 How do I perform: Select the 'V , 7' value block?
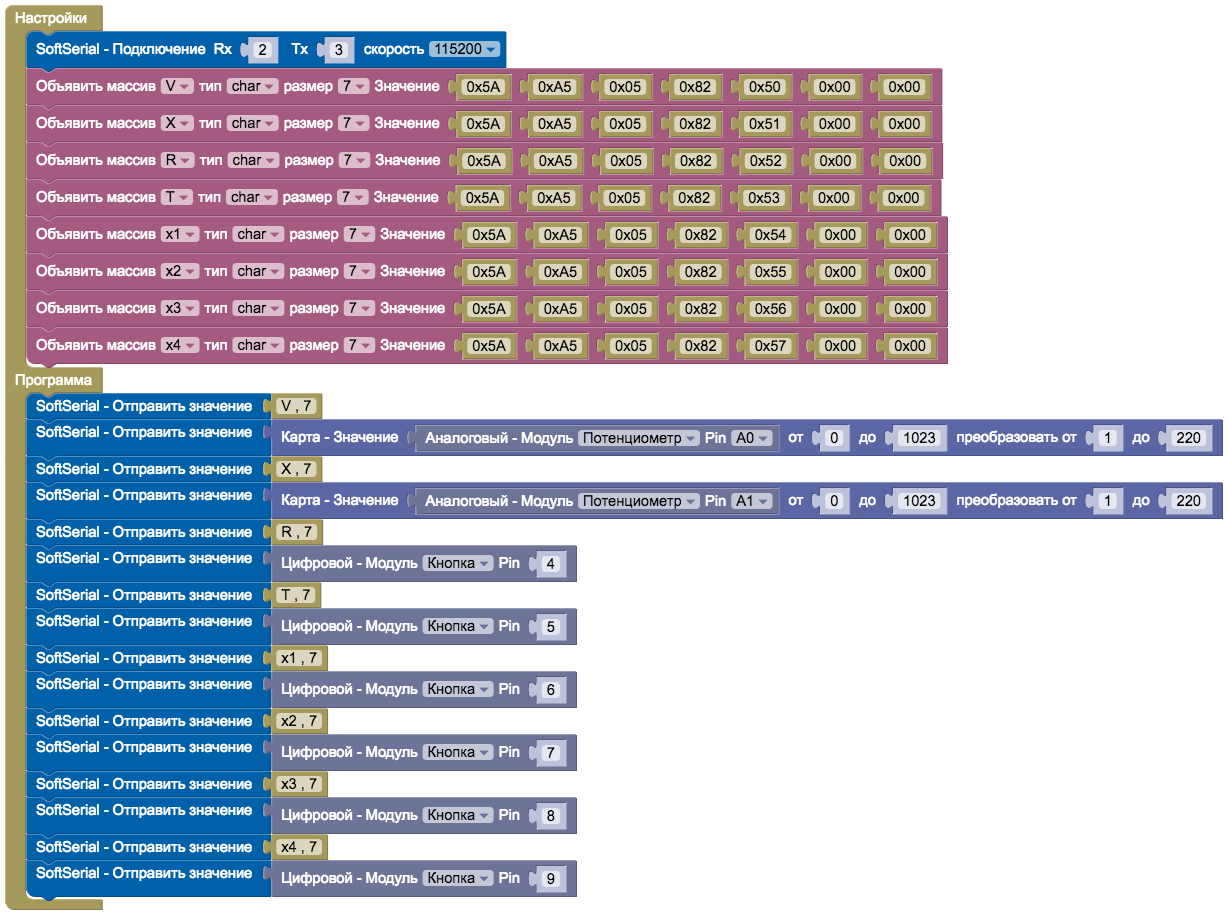point(298,407)
